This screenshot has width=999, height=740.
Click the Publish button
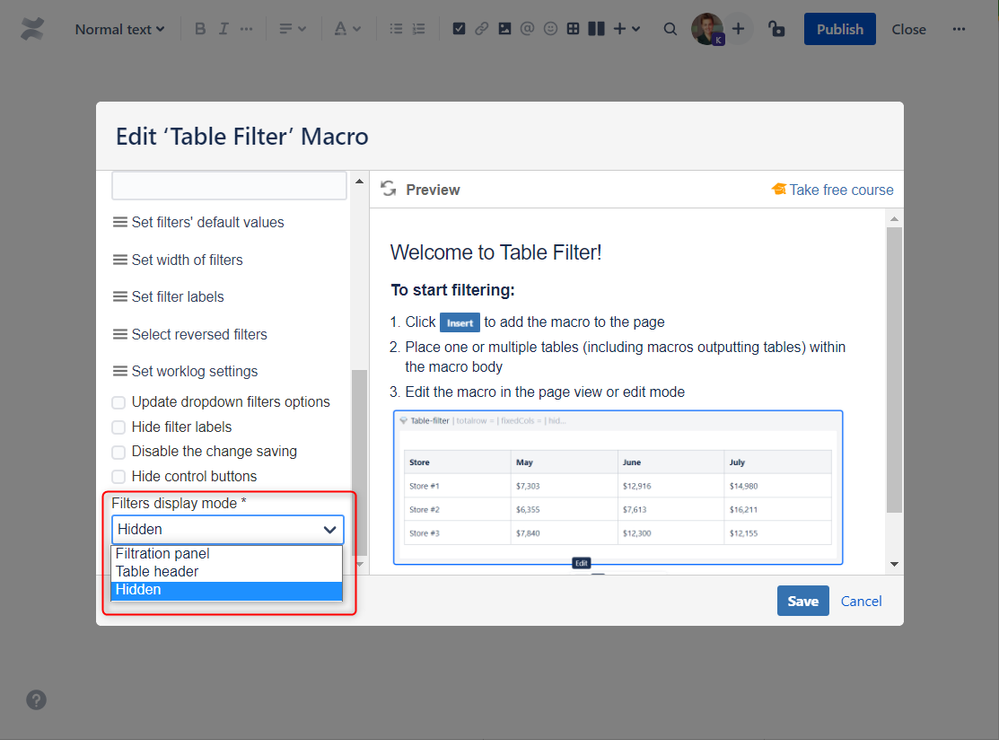(840, 29)
